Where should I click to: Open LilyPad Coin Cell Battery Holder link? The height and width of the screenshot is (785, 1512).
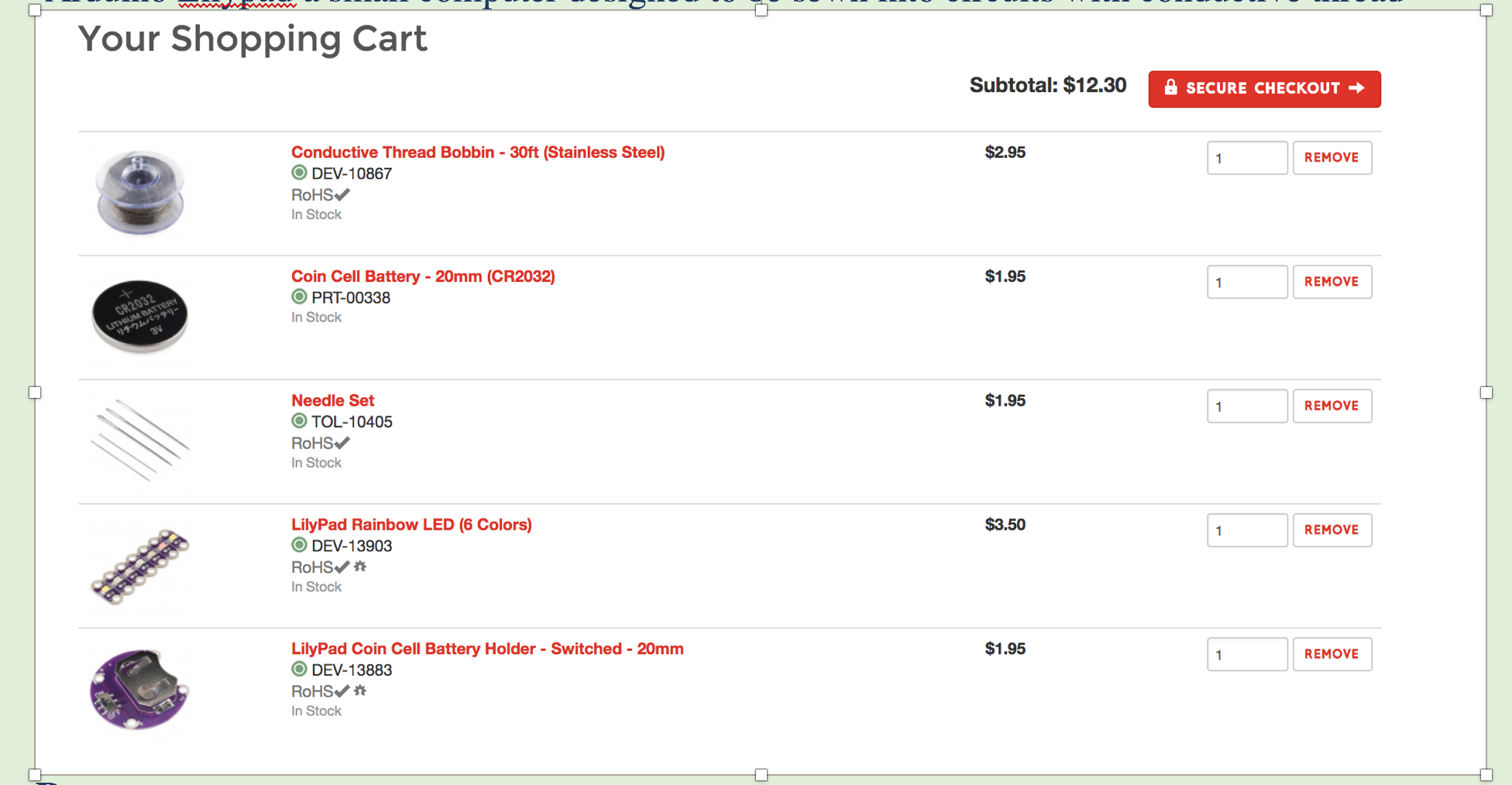coord(487,649)
